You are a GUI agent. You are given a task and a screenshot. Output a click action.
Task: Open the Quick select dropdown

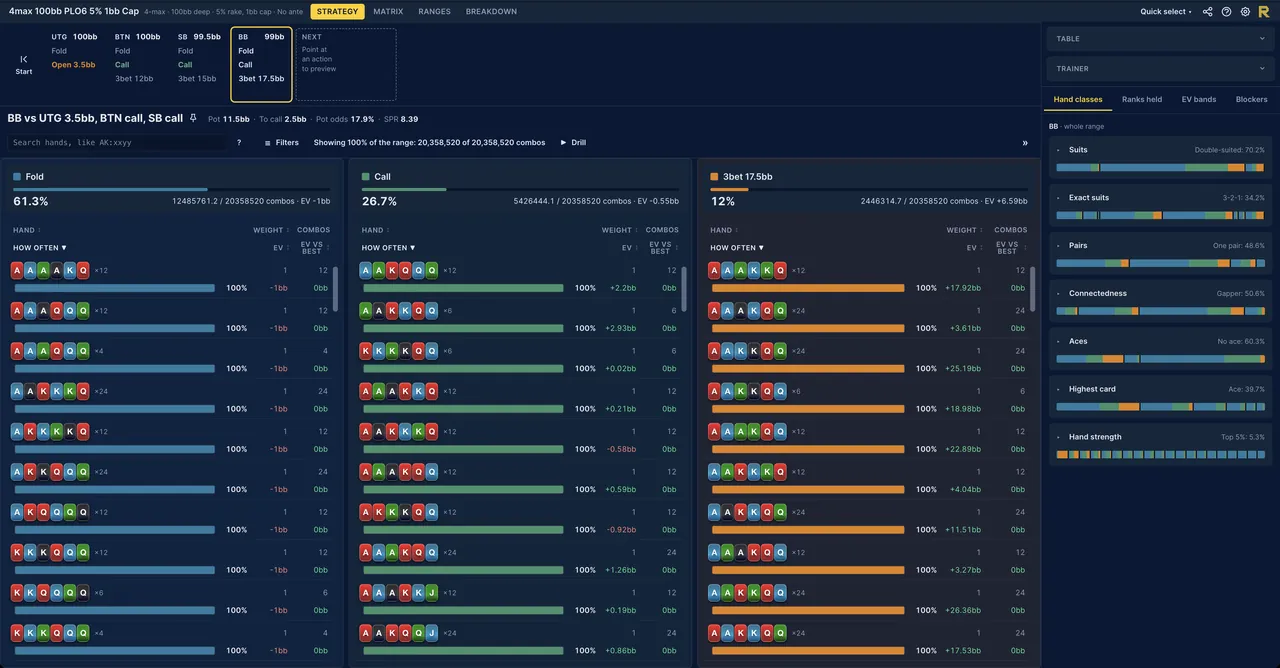[x=1166, y=12]
